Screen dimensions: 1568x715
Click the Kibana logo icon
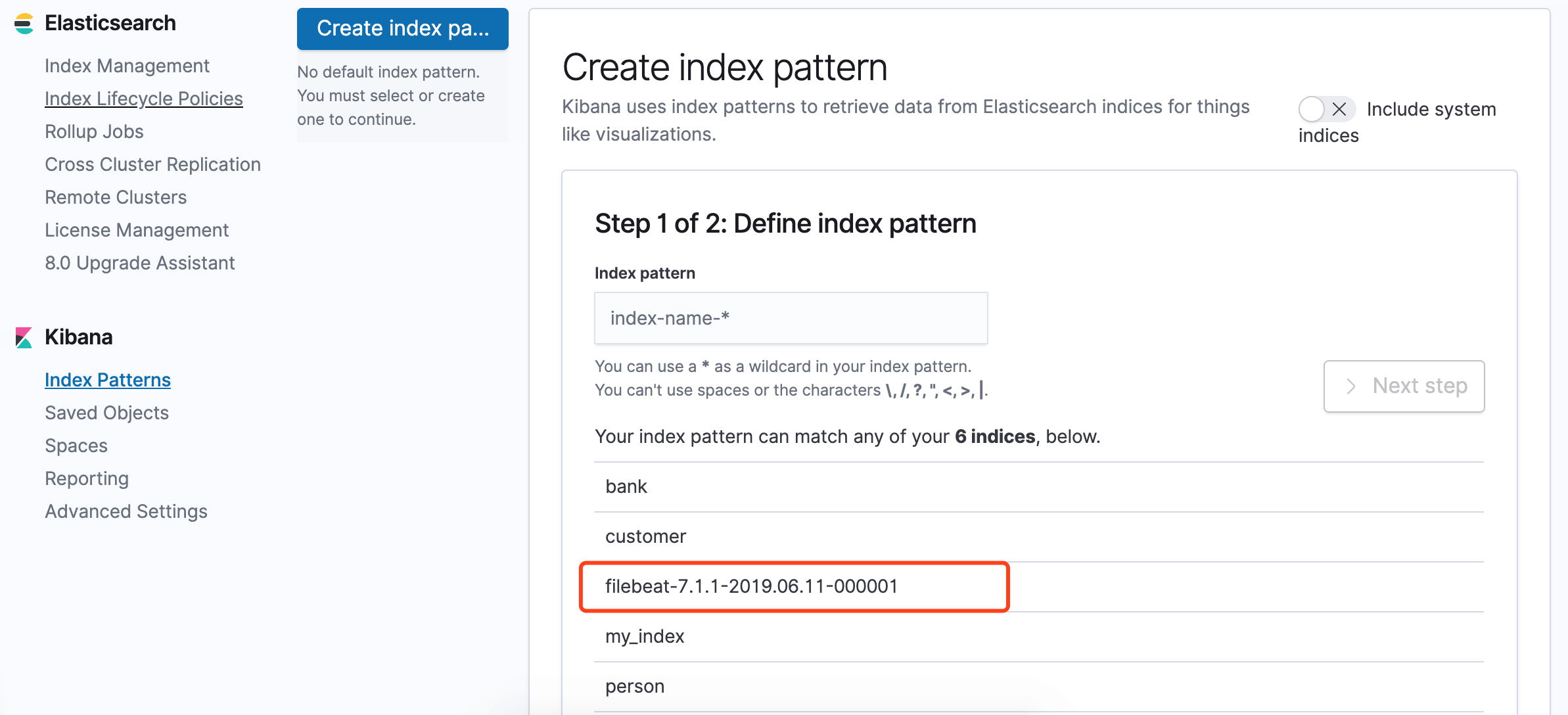pyautogui.click(x=24, y=338)
